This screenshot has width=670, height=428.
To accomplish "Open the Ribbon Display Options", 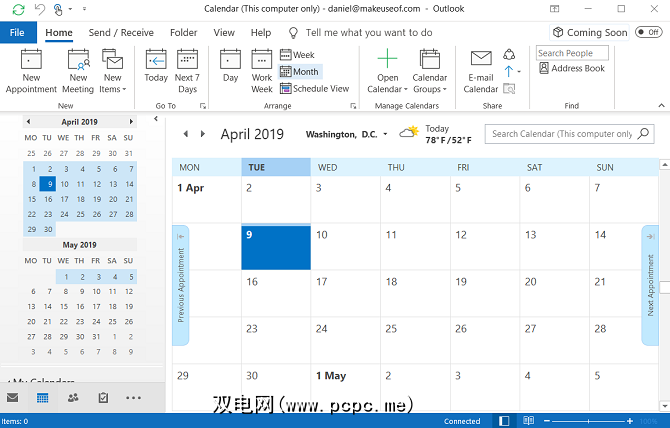I will pos(555,9).
